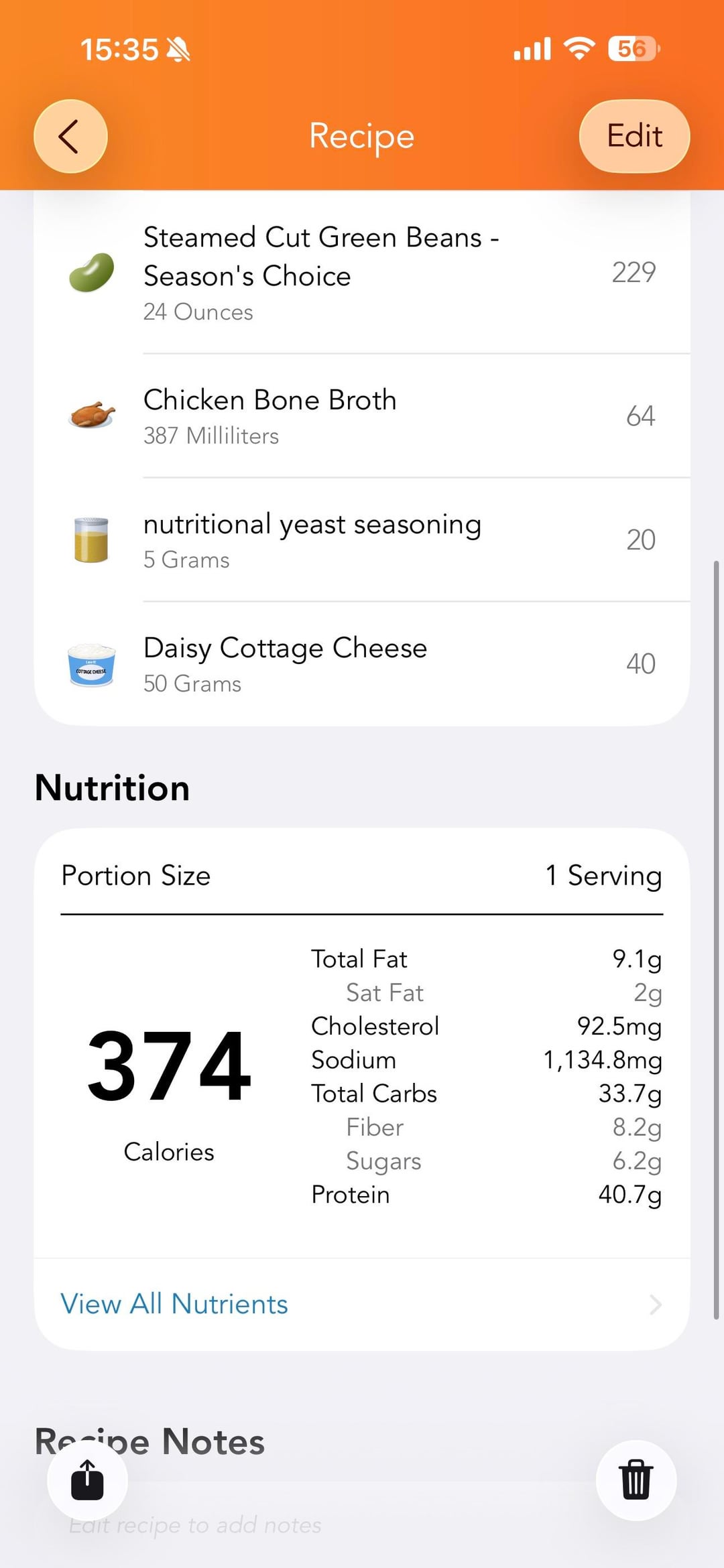Tap the share recipe icon
724x1568 pixels.
87,1480
